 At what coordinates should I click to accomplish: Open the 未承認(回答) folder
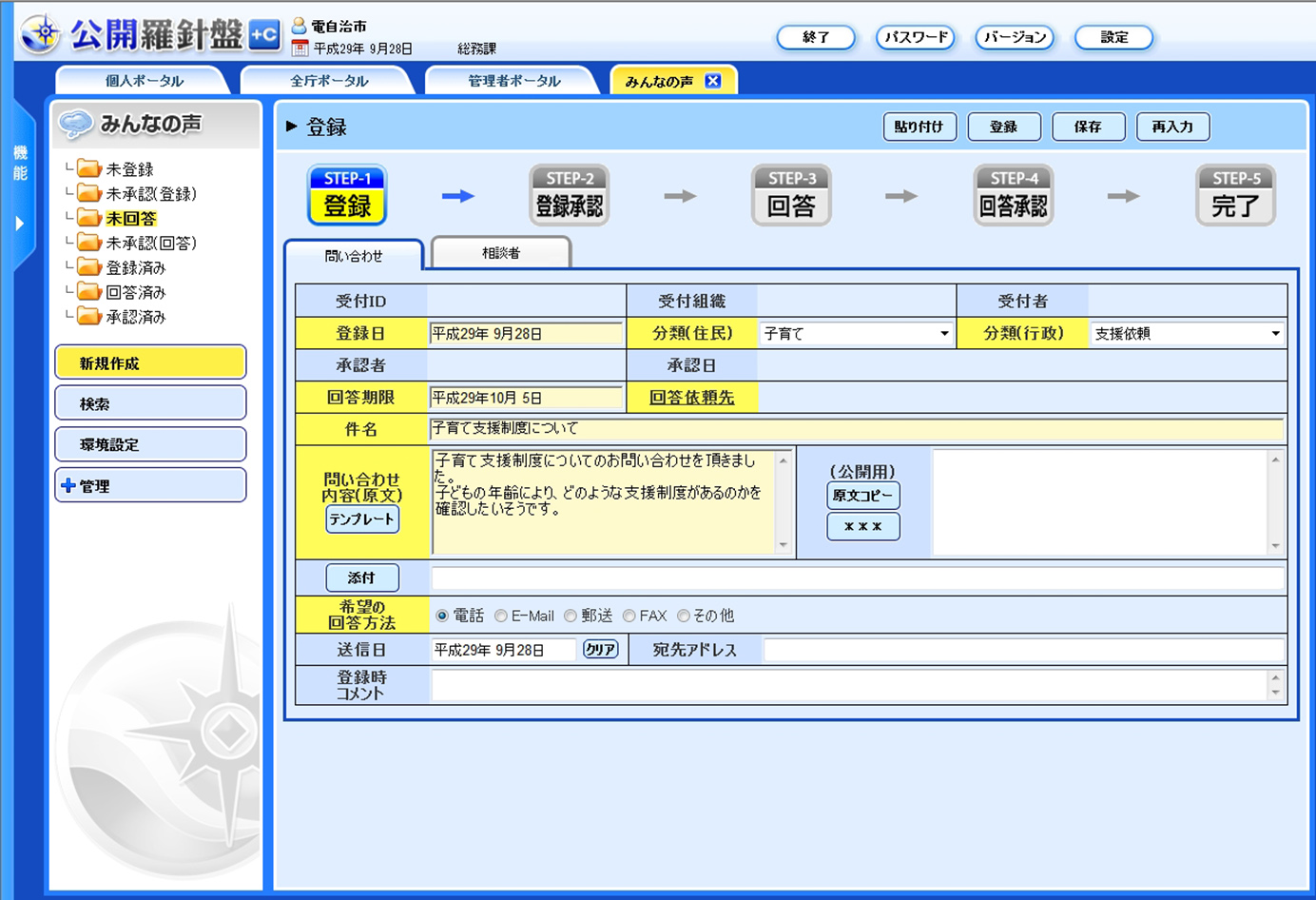pos(137,244)
